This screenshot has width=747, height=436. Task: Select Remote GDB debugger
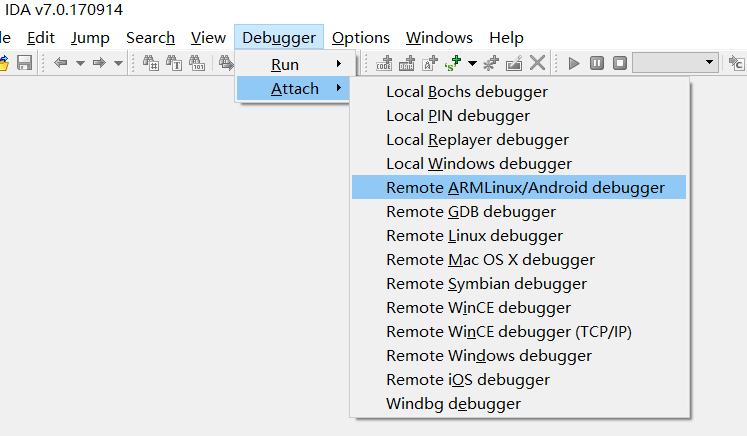tap(519, 212)
